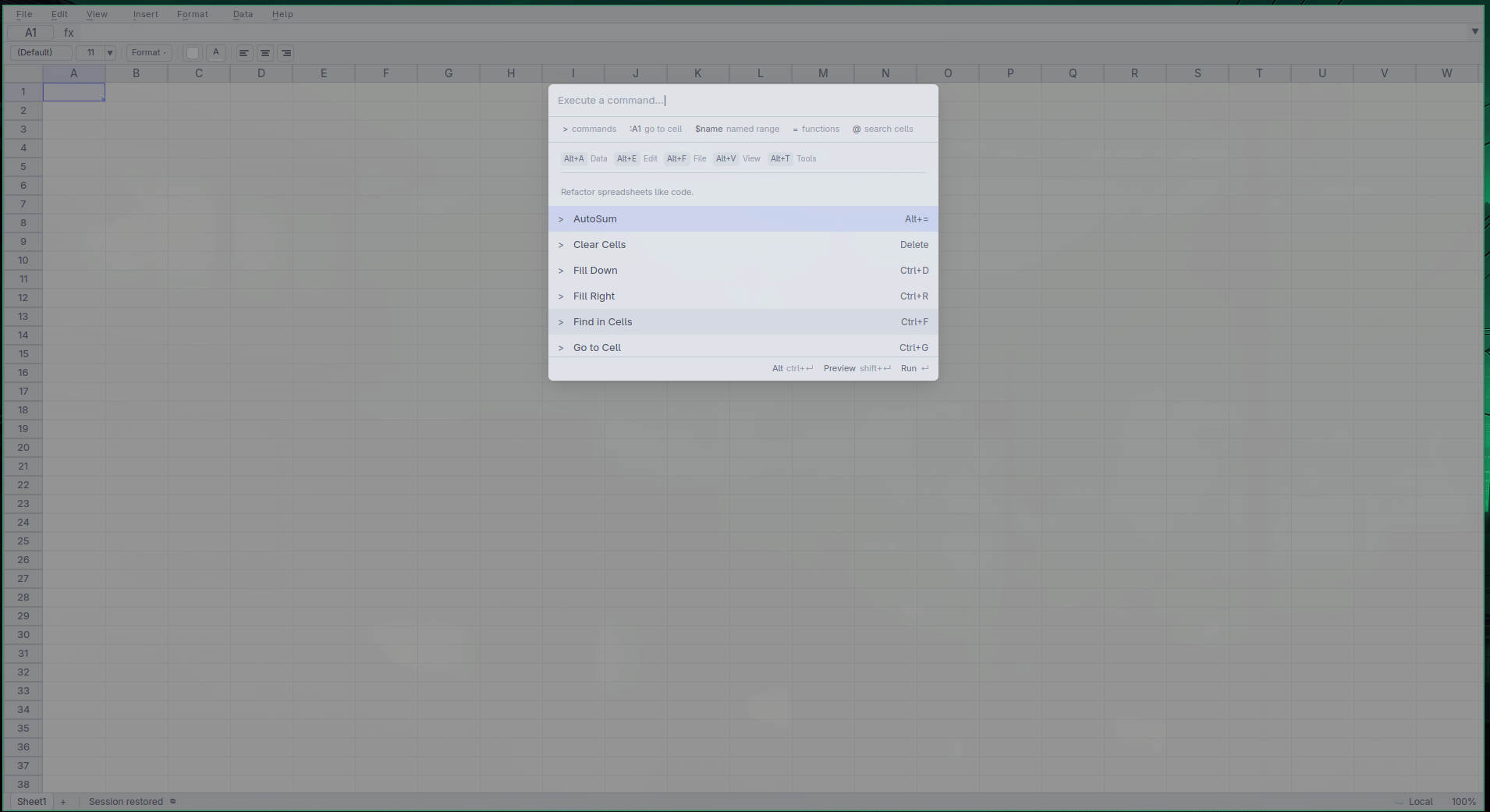Click 'Refactor spreadsheets like code.' text
This screenshot has height=812, width=1490.
pyautogui.click(x=627, y=192)
